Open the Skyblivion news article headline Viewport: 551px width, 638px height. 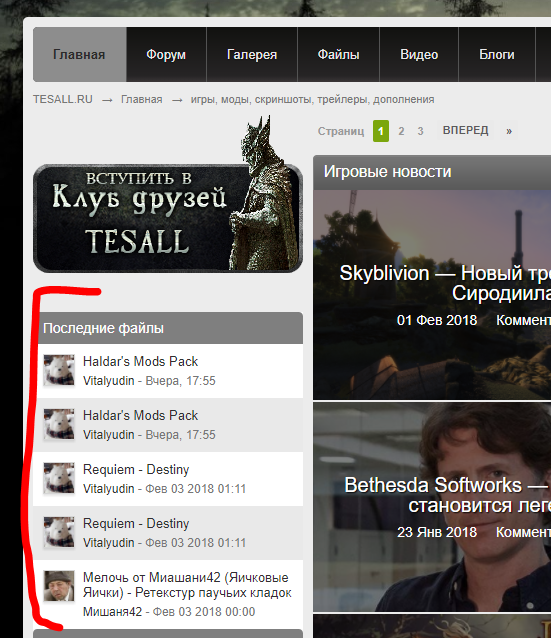click(445, 283)
